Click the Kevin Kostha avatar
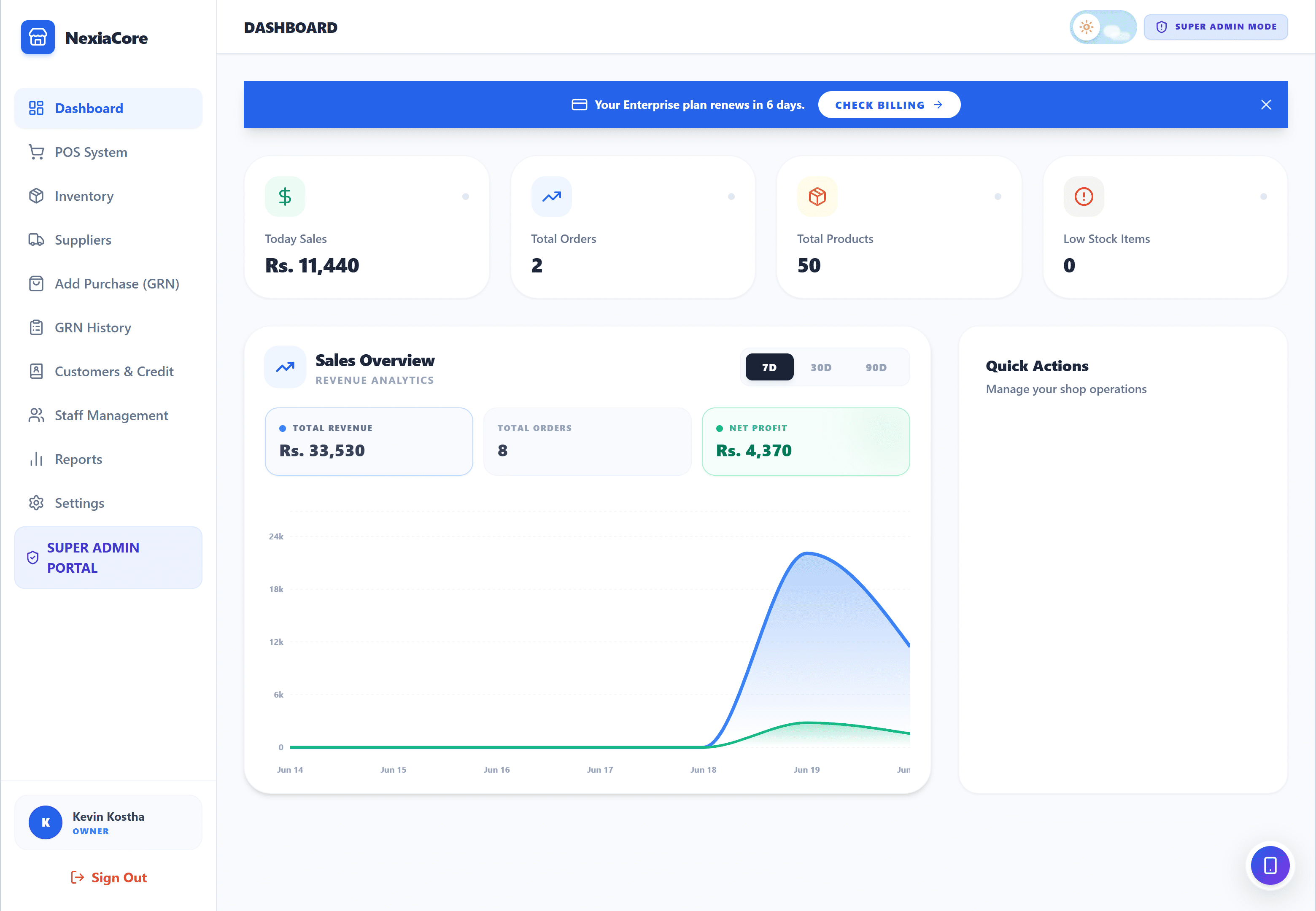 point(46,822)
